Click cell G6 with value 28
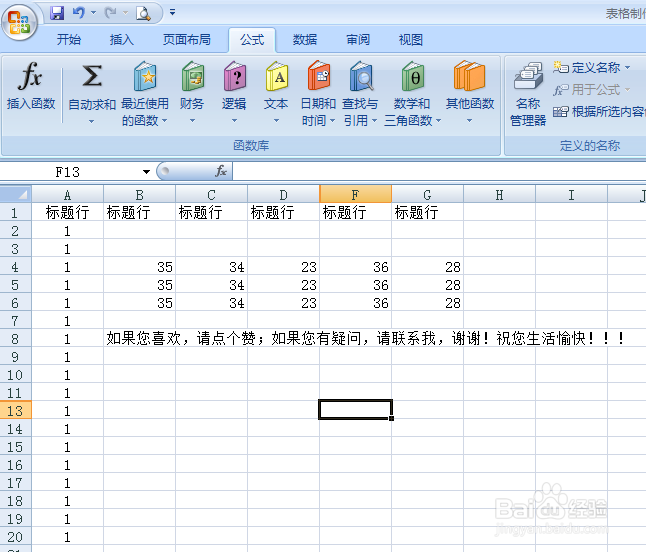The width and height of the screenshot is (646, 552). (427, 303)
